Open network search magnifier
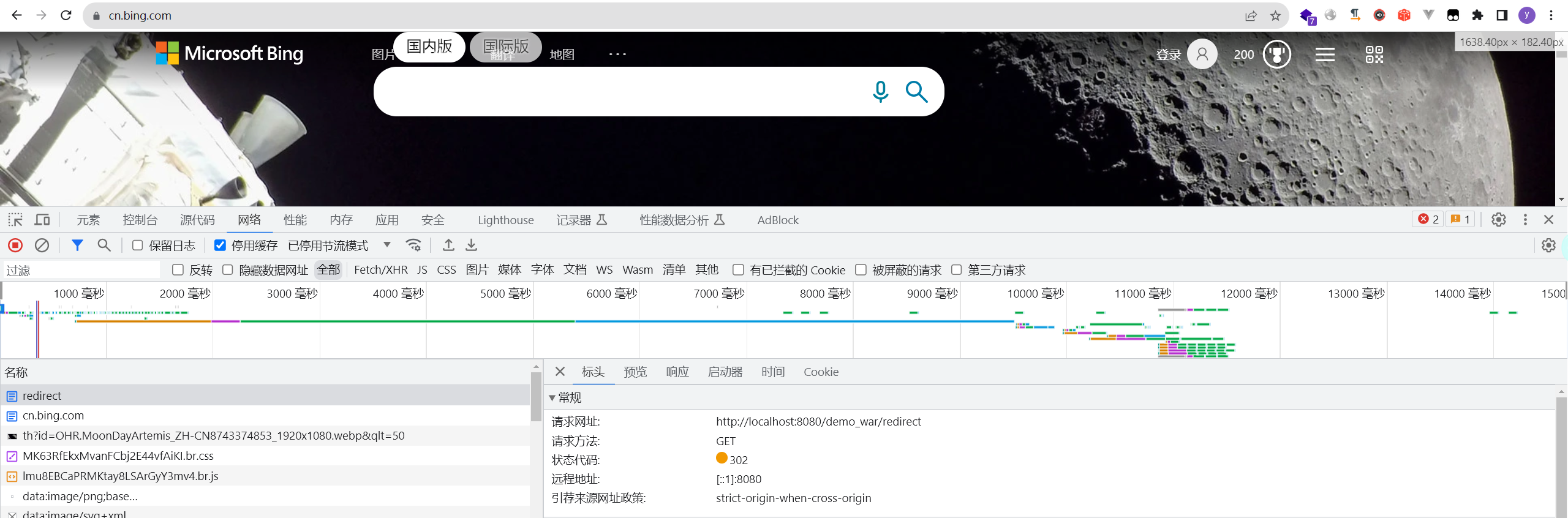 (104, 246)
